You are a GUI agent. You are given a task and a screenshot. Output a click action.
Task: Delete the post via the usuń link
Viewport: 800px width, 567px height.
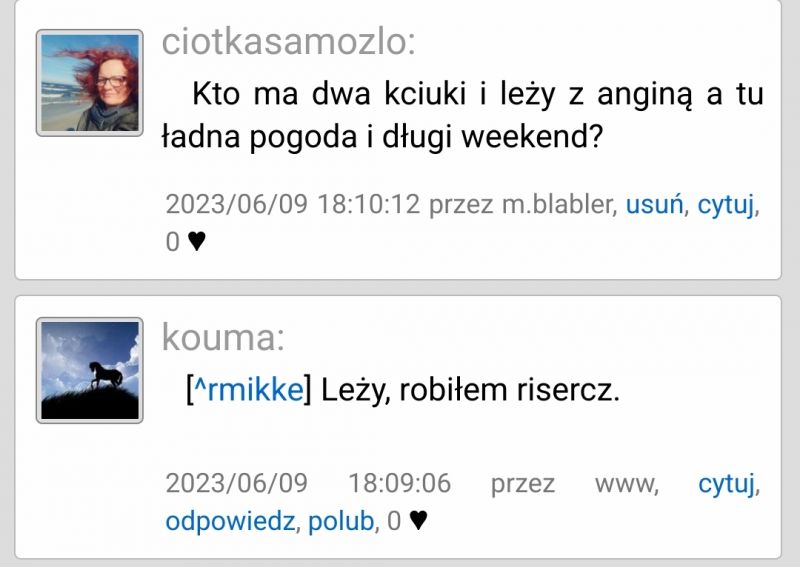654,205
